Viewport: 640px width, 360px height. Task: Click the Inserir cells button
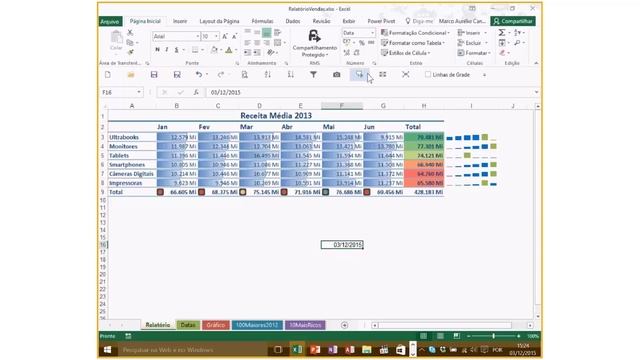pos(472,33)
